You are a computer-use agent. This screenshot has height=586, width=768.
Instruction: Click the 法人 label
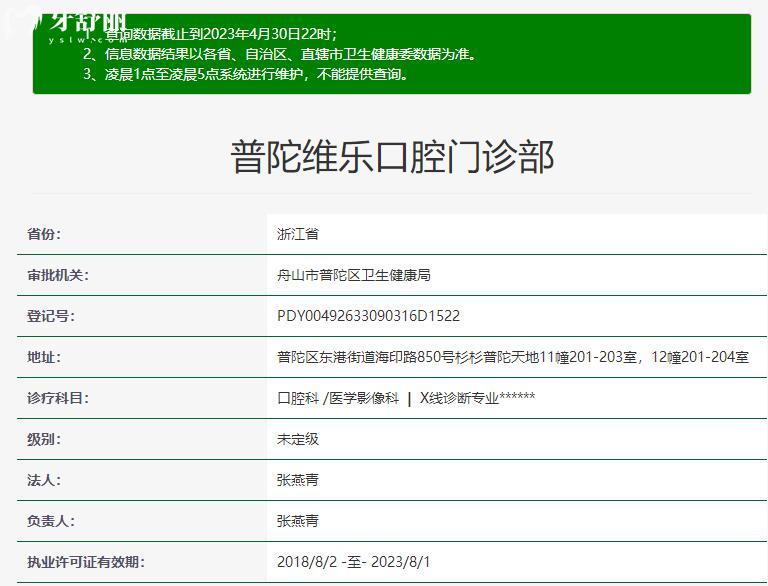[x=44, y=480]
